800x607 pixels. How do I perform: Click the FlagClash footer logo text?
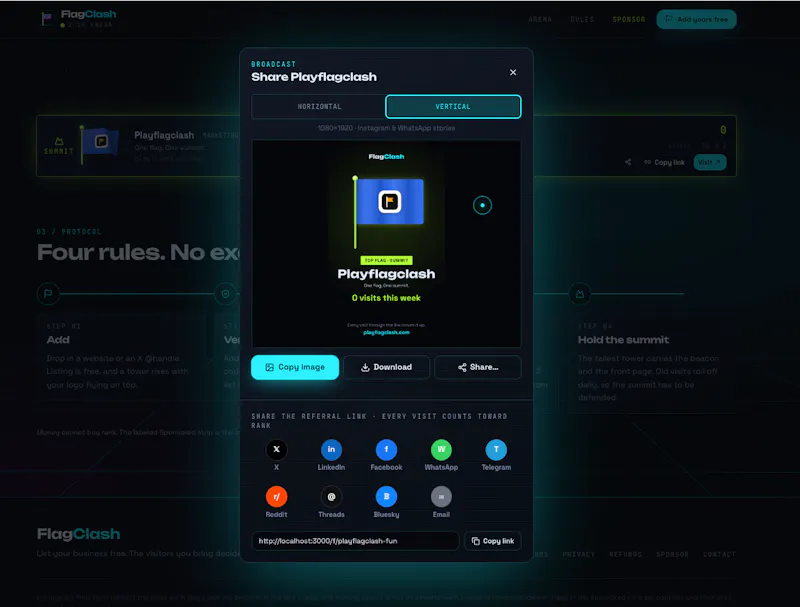coord(79,534)
